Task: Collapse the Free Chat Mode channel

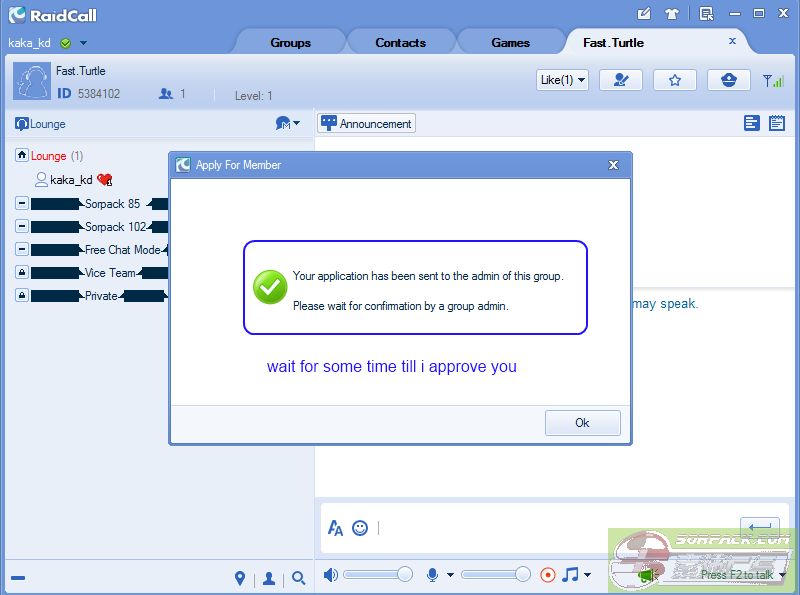Action: tap(21, 249)
